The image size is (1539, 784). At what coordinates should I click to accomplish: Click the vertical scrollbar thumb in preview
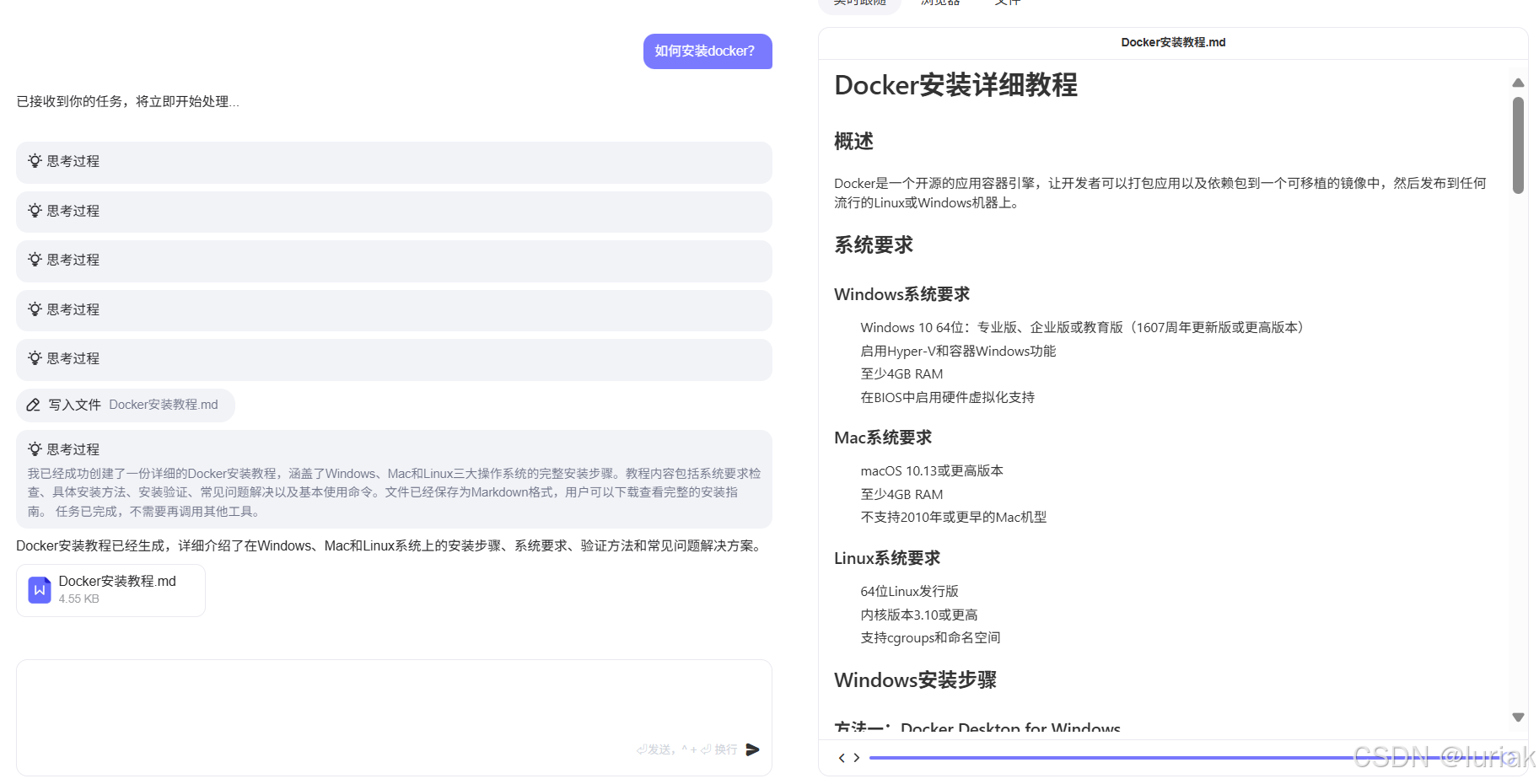[1518, 145]
